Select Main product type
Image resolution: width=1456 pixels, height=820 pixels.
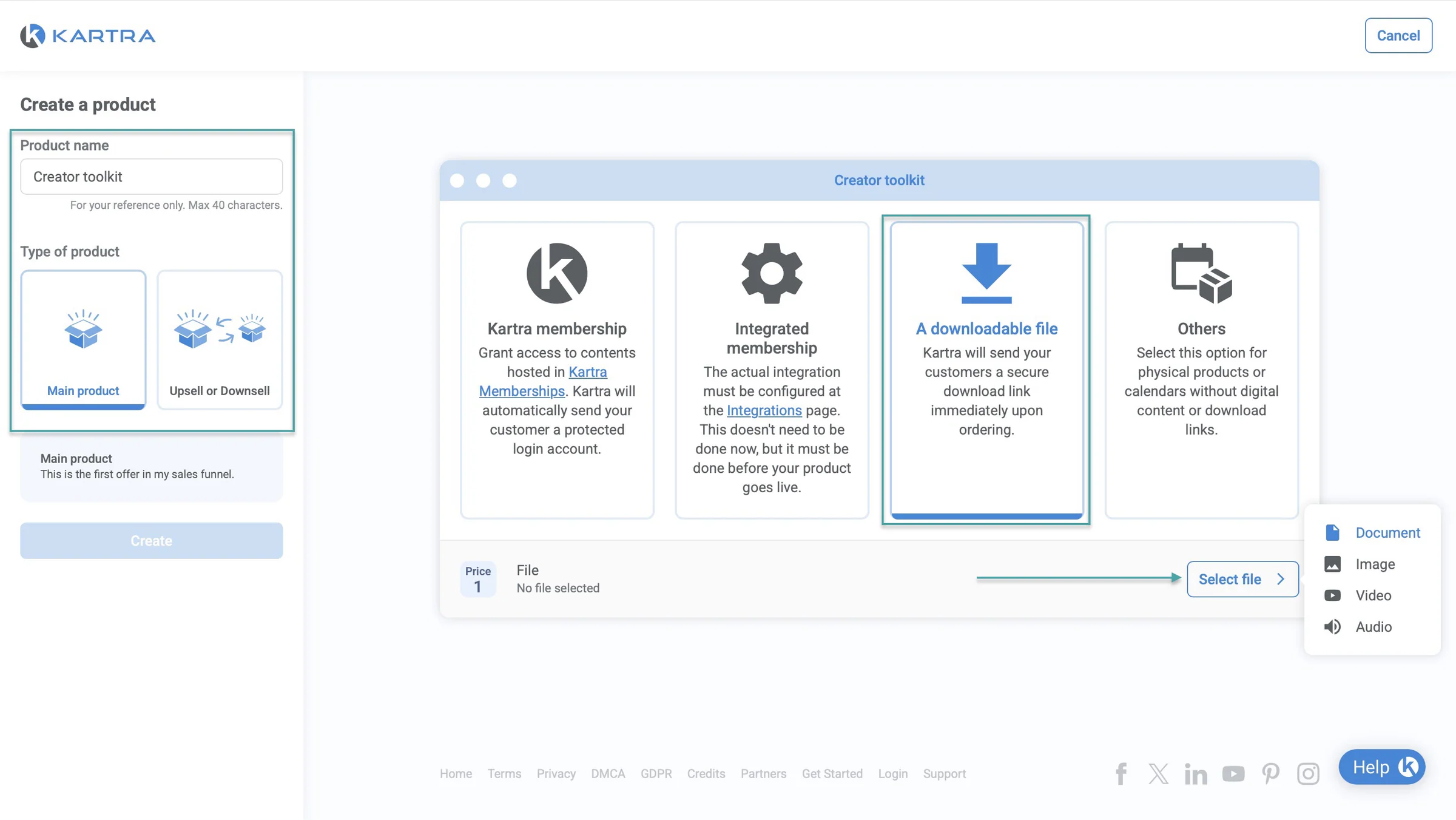click(83, 340)
